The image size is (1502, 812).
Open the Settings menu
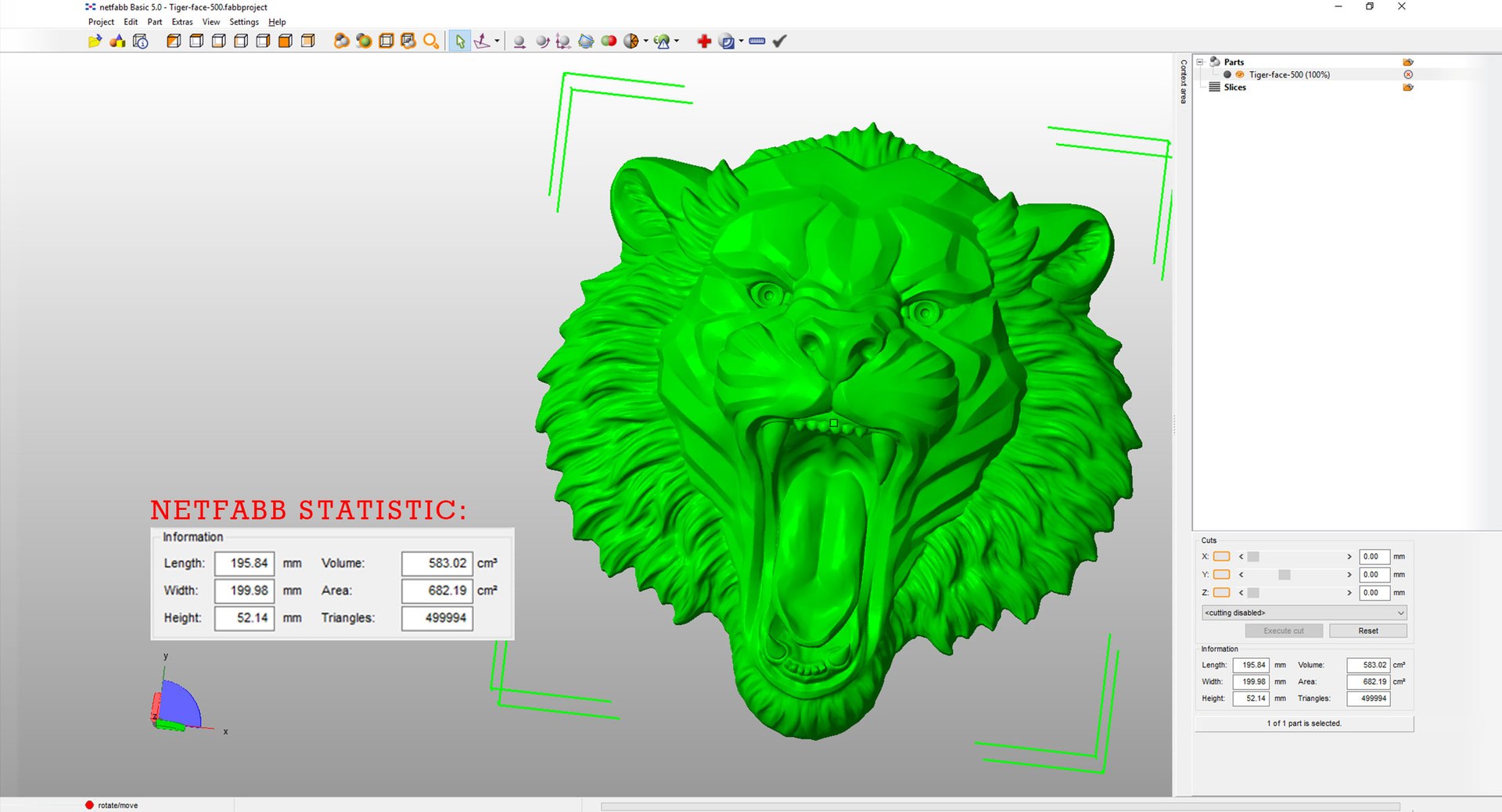244,22
